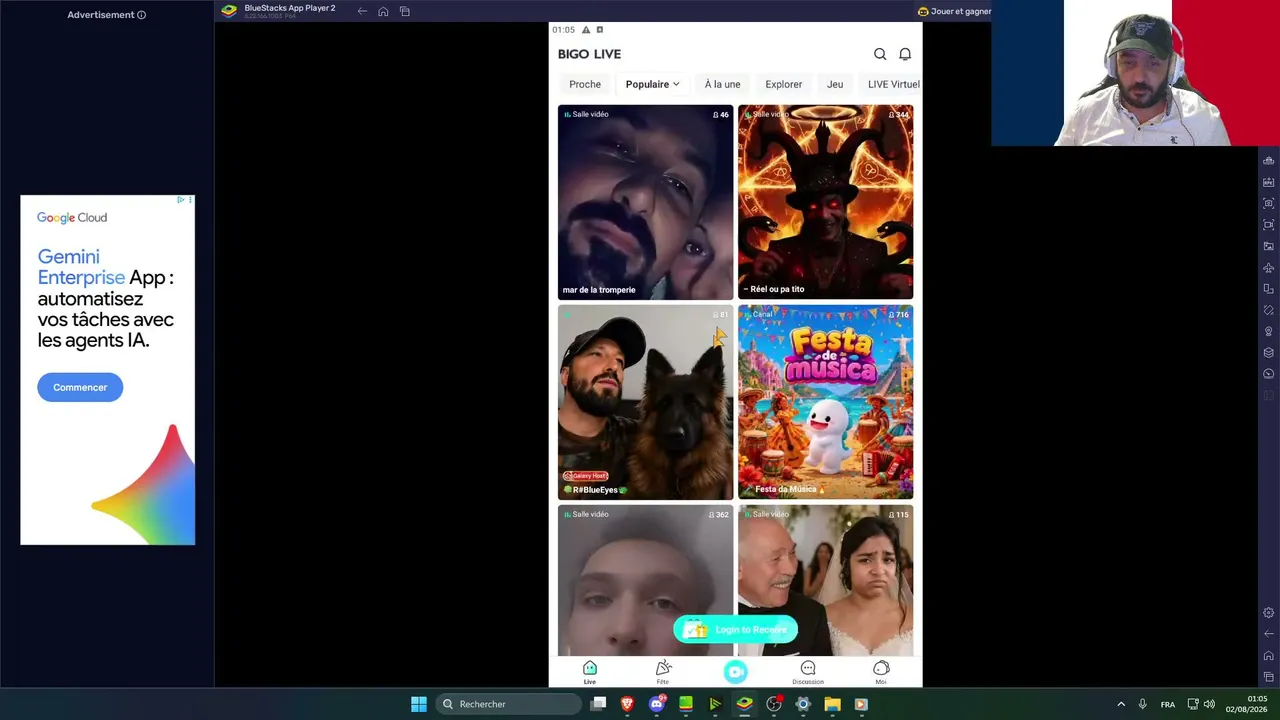Click the back arrow in BlueStacks sidebar
The height and width of the screenshot is (720, 1280).
click(1269, 634)
